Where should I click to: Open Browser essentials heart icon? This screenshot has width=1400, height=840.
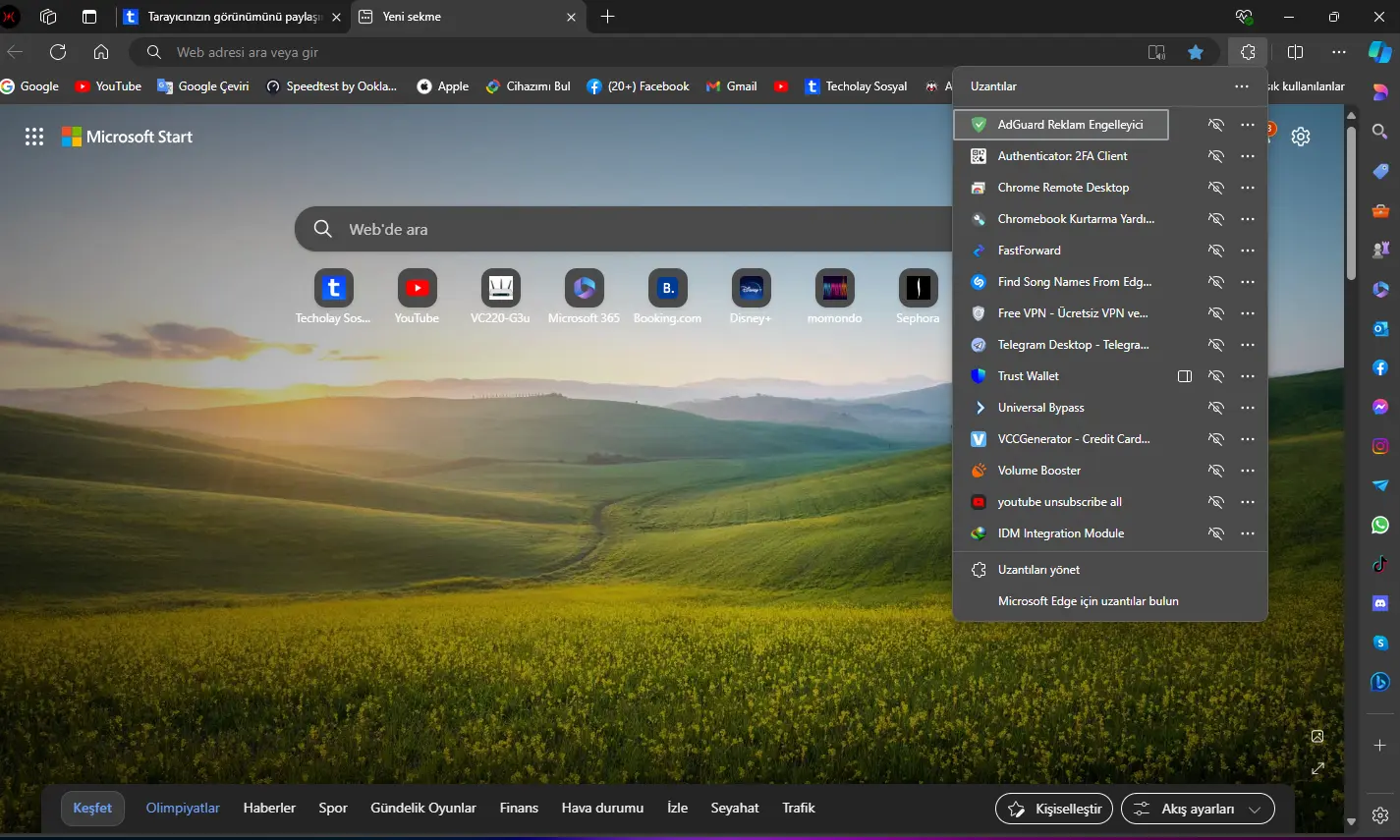click(x=1244, y=17)
